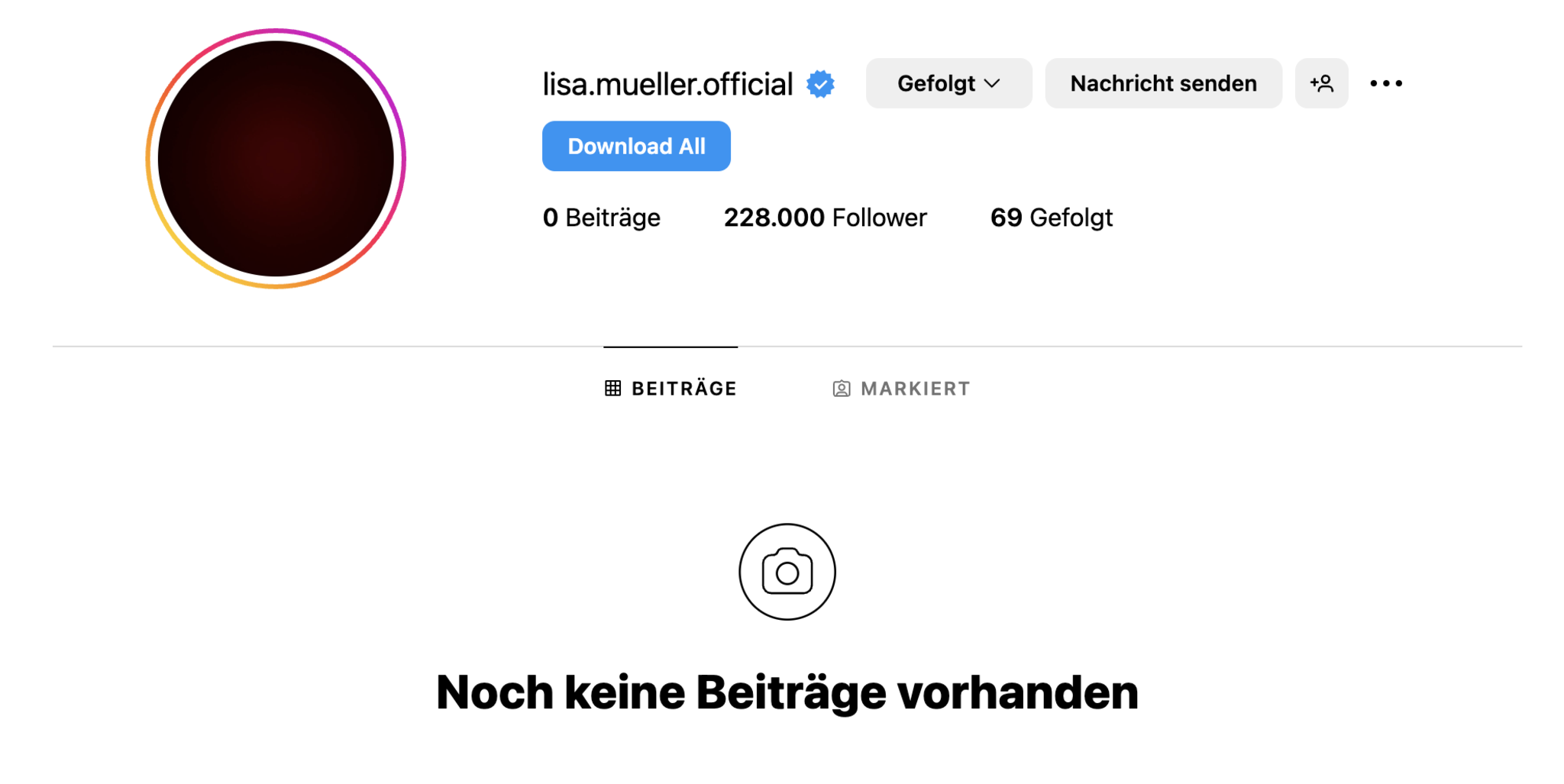Click the blue Download All button
This screenshot has height=784, width=1564.
tap(636, 146)
